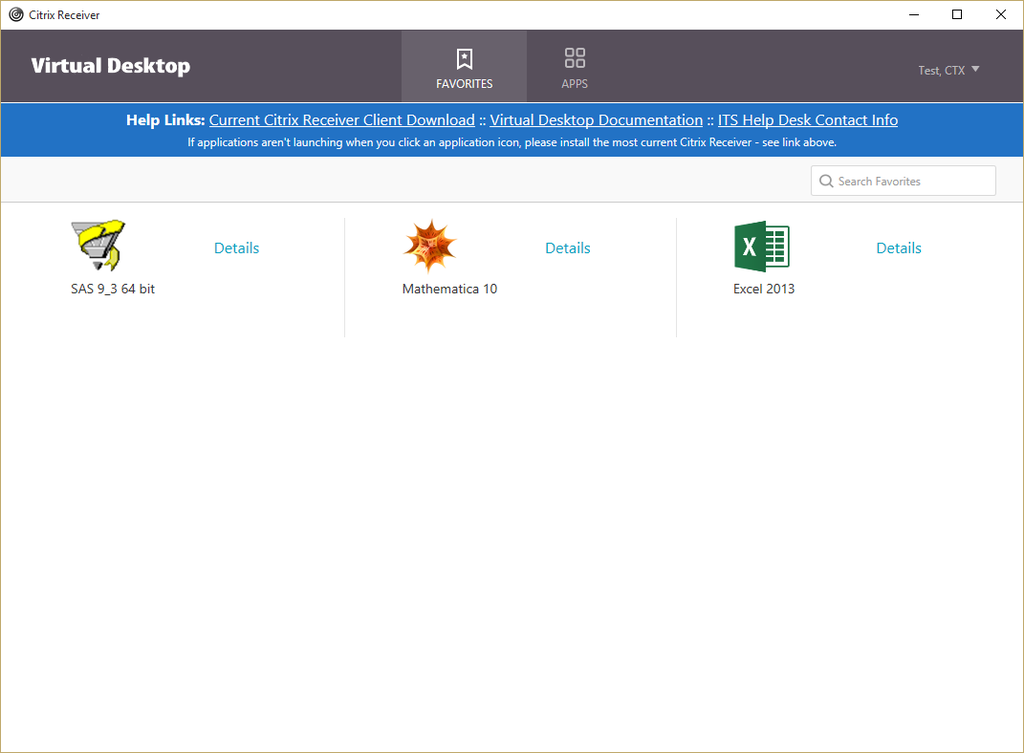This screenshot has height=753, width=1024.
Task: Select the SAS running-figure icon
Action: point(97,245)
